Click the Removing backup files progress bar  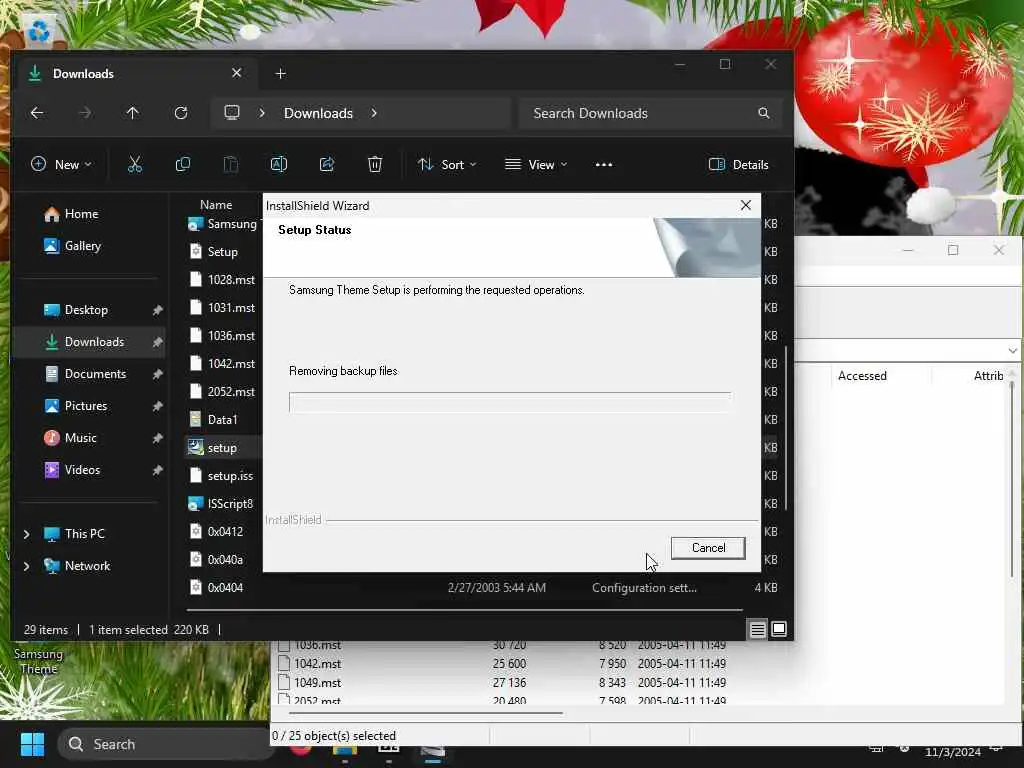[x=510, y=402]
